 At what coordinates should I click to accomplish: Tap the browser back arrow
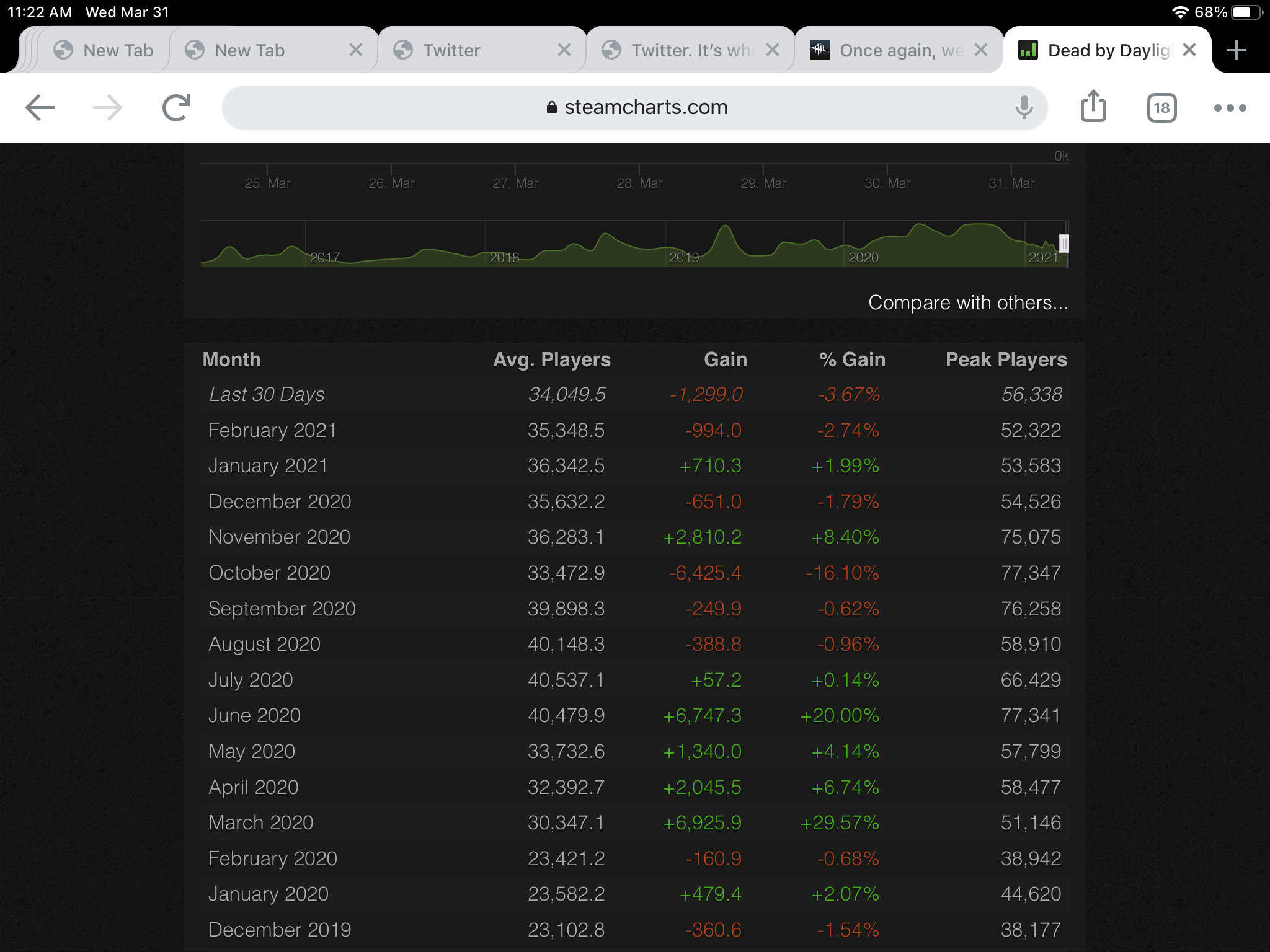40,108
